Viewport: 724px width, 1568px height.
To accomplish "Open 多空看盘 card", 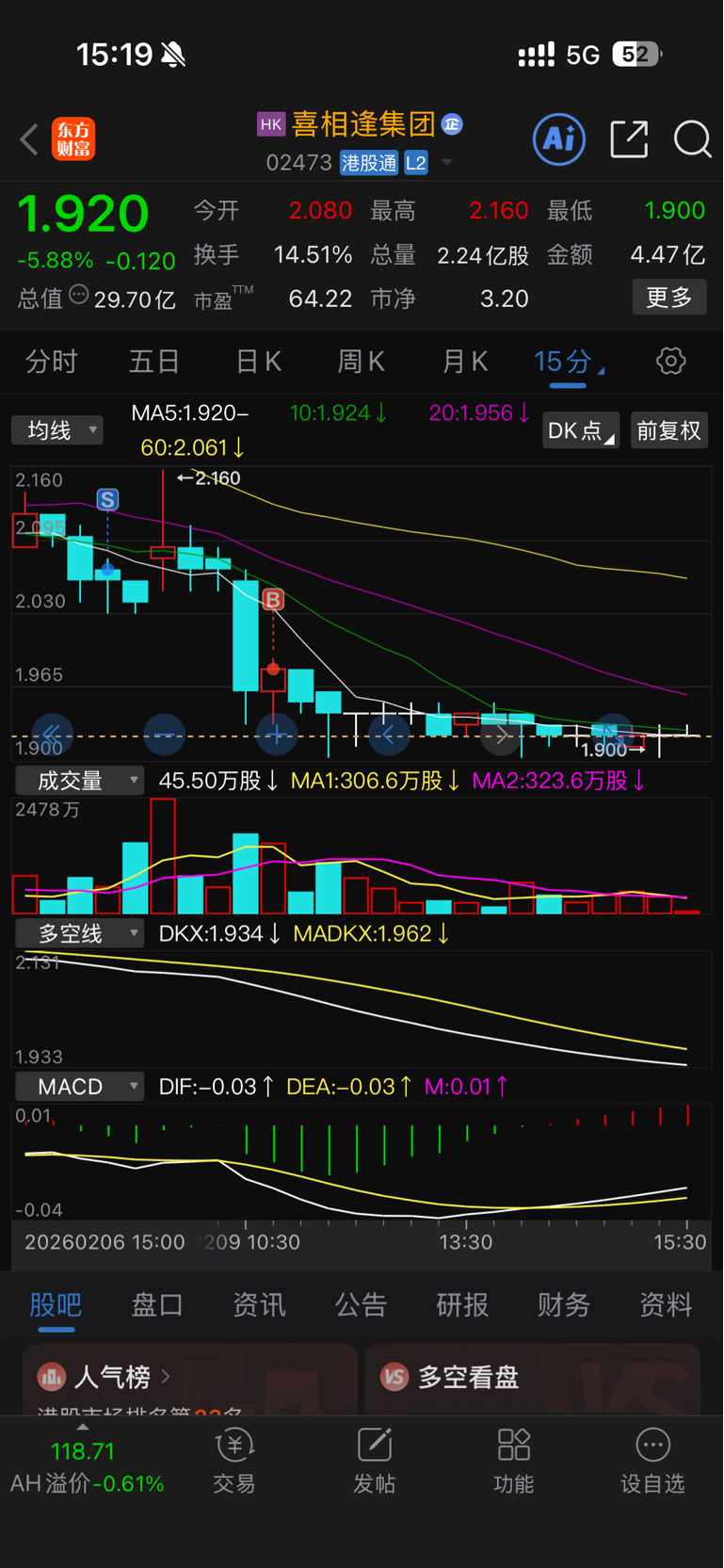I will (533, 1380).
